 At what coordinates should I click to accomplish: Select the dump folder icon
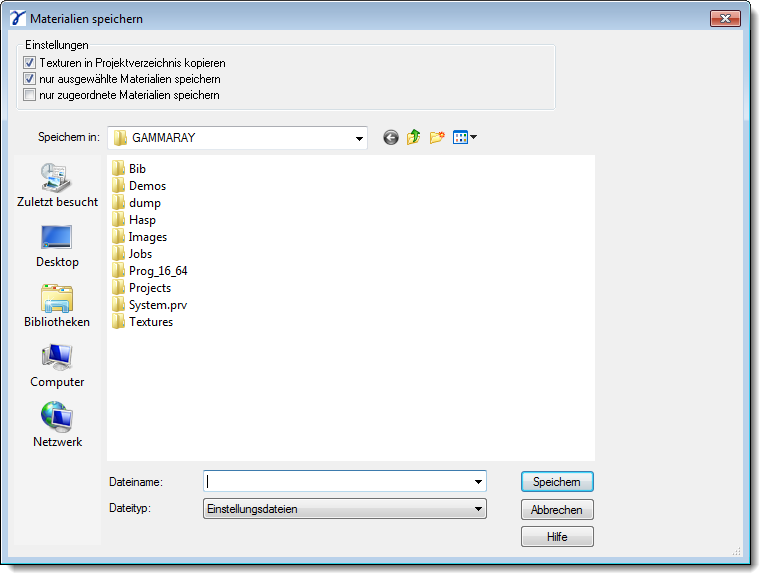[118, 203]
